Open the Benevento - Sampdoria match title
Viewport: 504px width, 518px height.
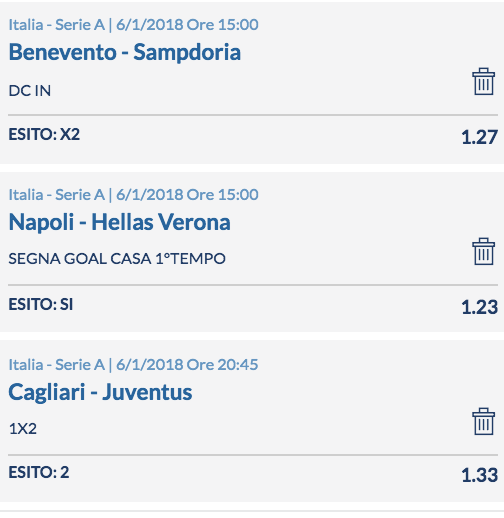click(124, 52)
